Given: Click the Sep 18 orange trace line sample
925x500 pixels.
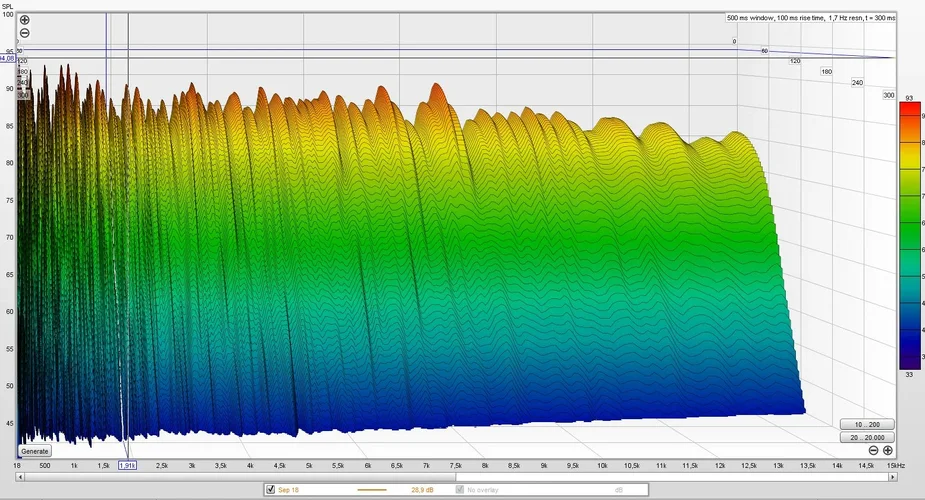Looking at the screenshot, I should click(x=372, y=490).
